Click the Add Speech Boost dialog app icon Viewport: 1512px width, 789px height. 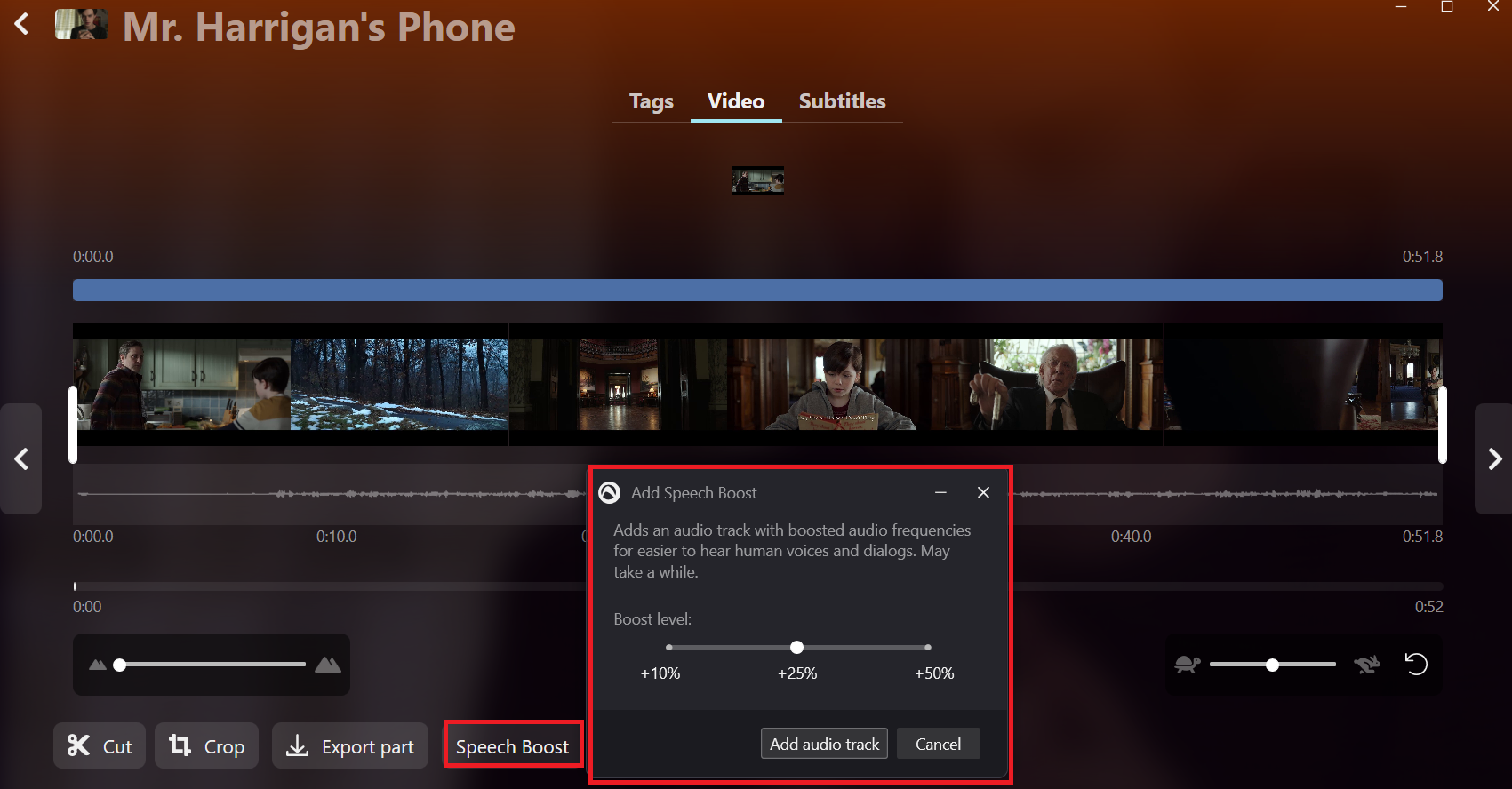point(610,492)
